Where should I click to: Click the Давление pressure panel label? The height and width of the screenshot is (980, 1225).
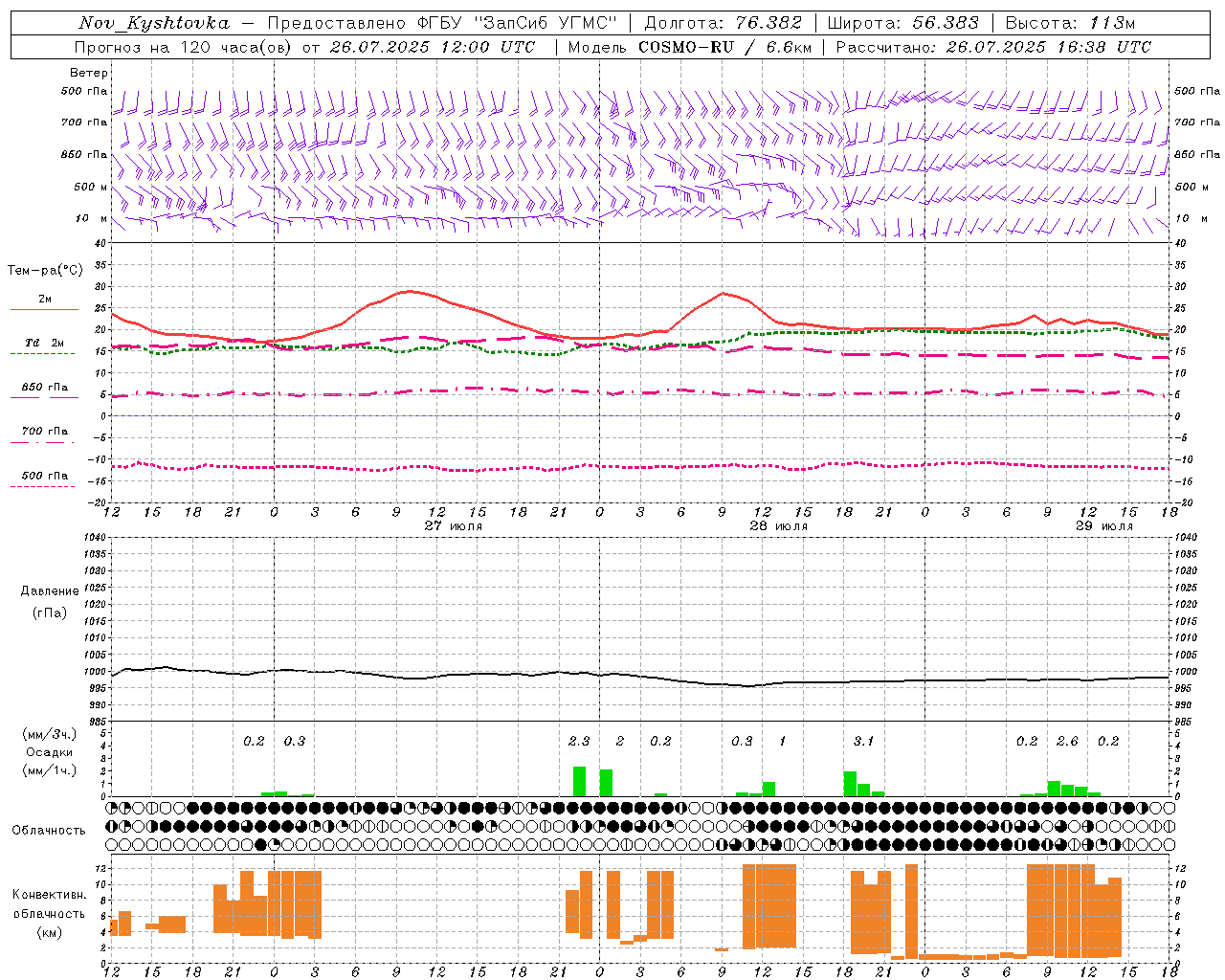point(50,591)
